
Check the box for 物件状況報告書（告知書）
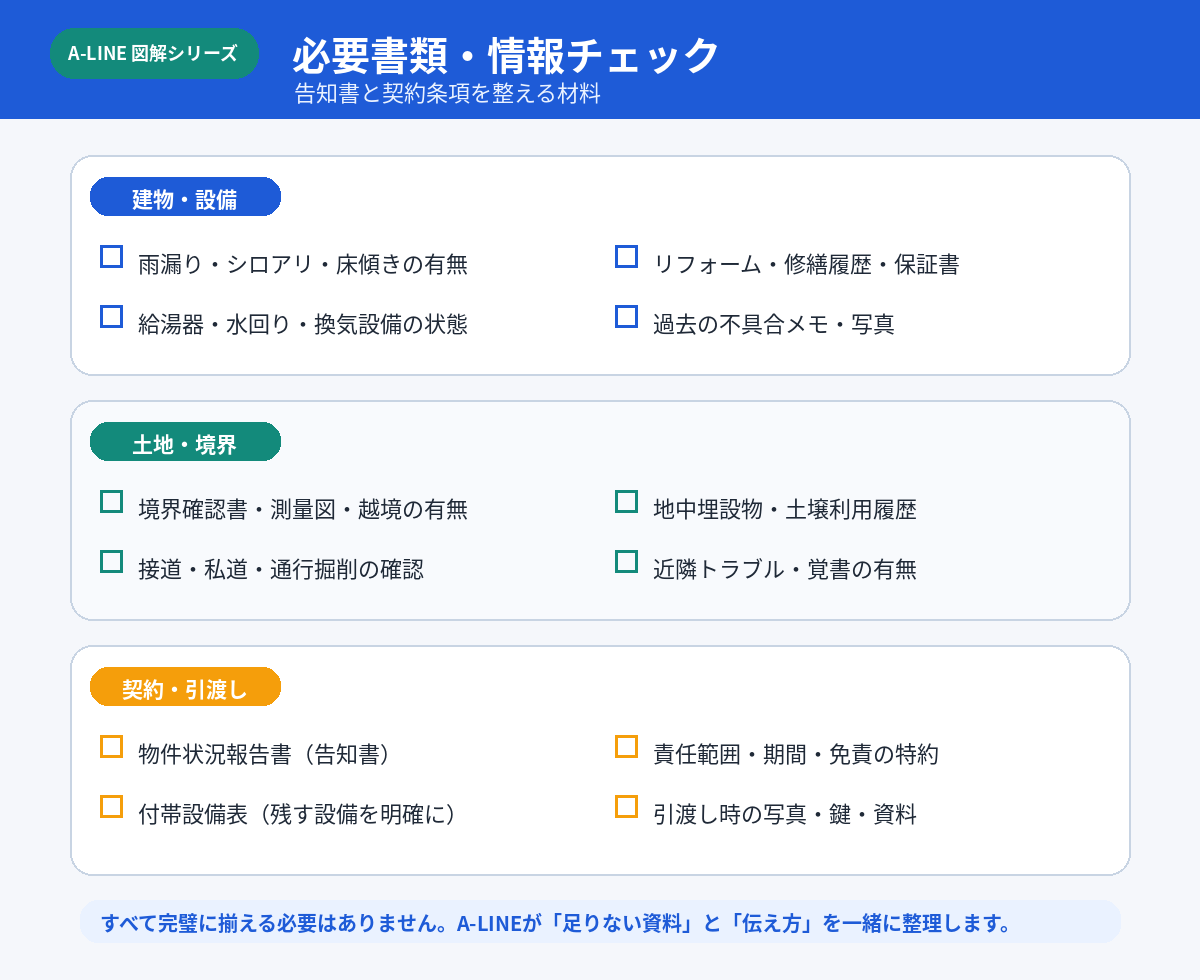point(112,746)
